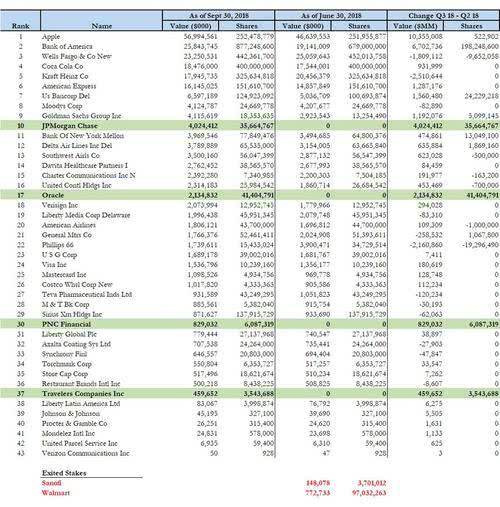Select the Apple name cell
This screenshot has width=500, height=507.
[x=51, y=36]
